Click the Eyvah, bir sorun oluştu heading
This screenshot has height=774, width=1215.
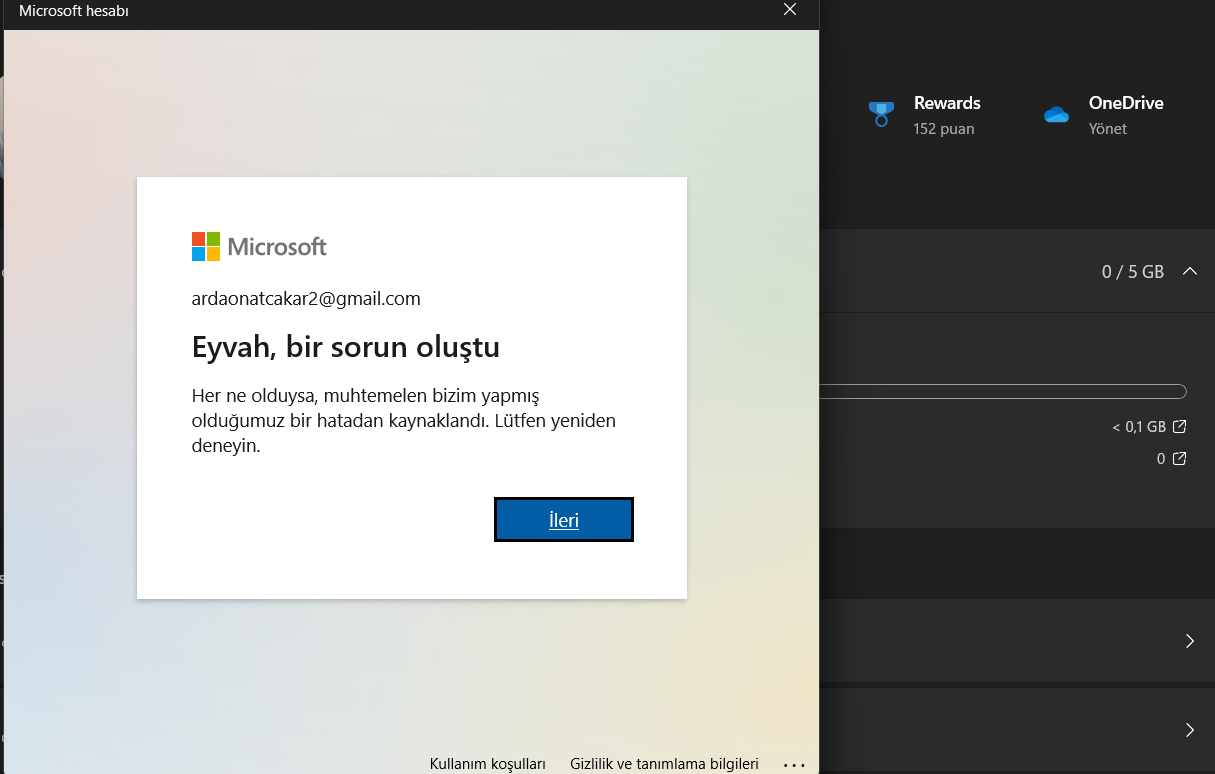346,347
